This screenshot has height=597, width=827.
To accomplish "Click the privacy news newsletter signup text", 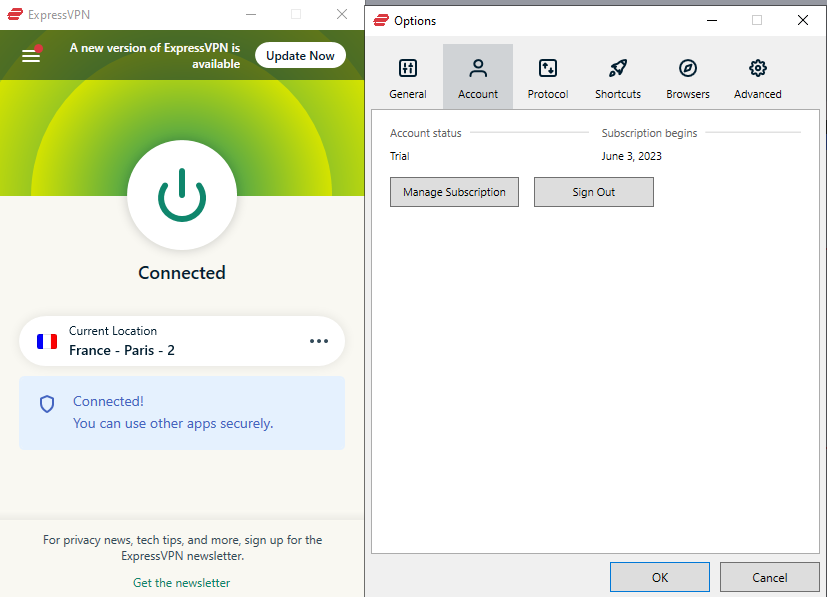I will 182,547.
